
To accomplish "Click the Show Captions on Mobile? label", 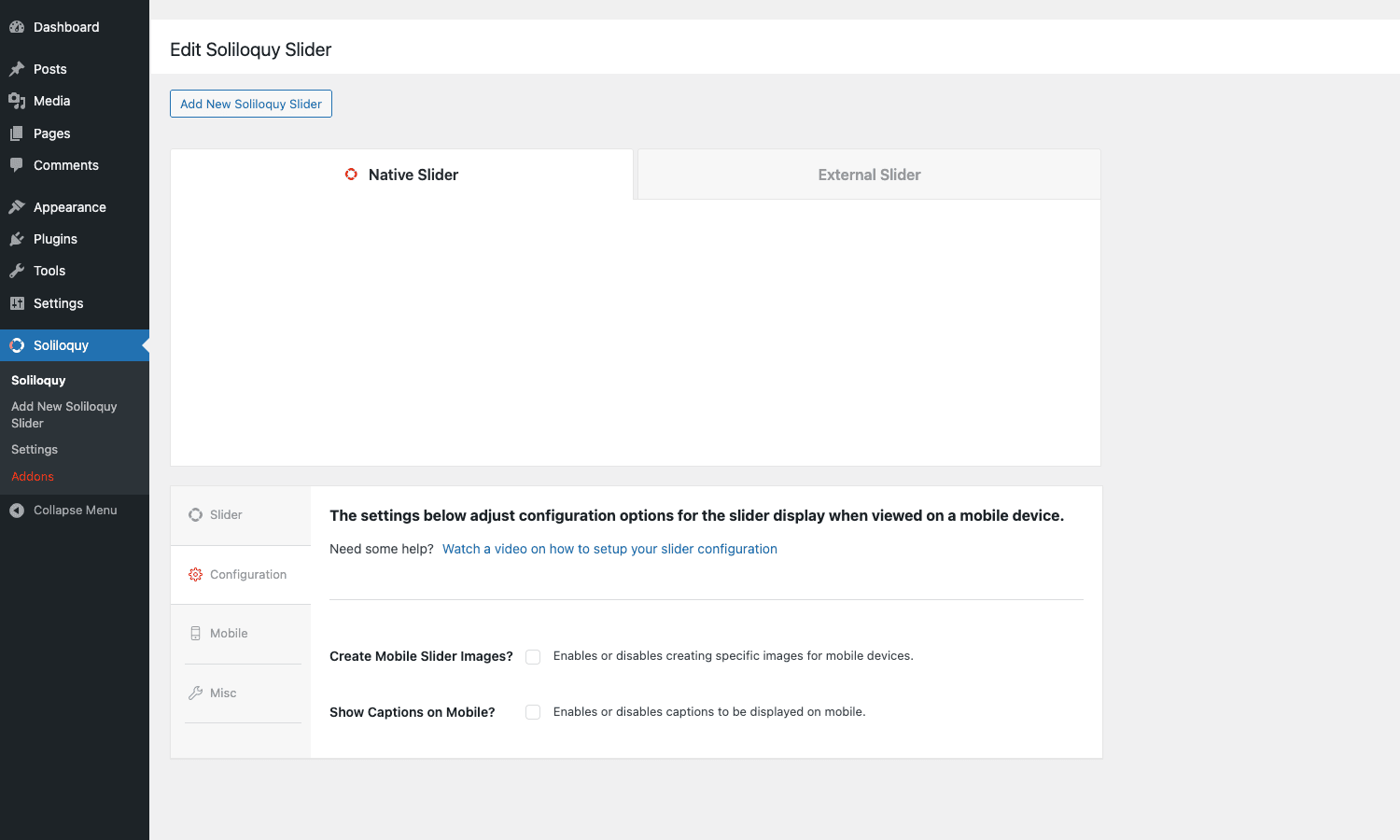I will (x=413, y=712).
